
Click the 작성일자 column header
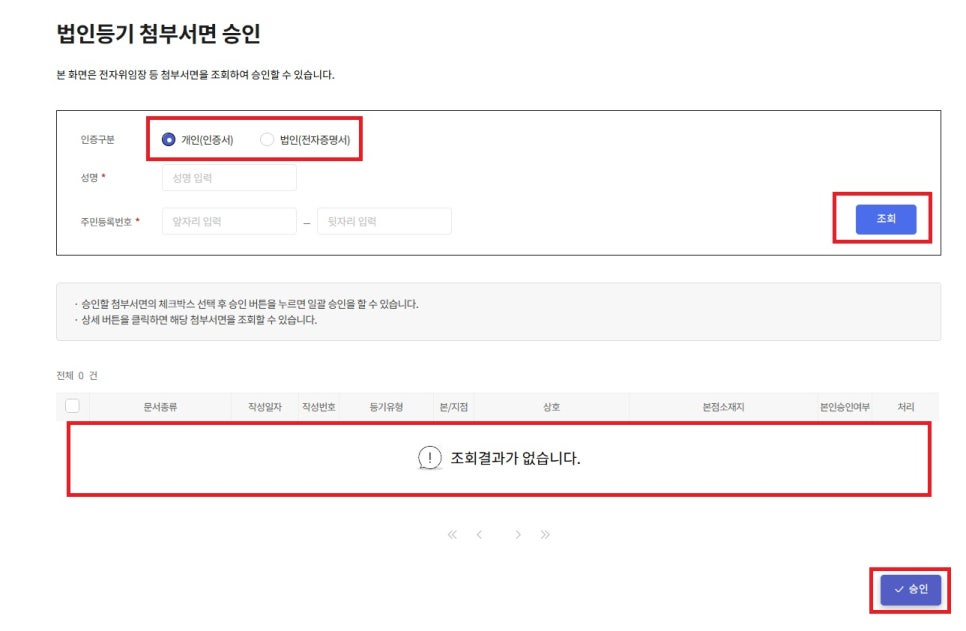[265, 407]
